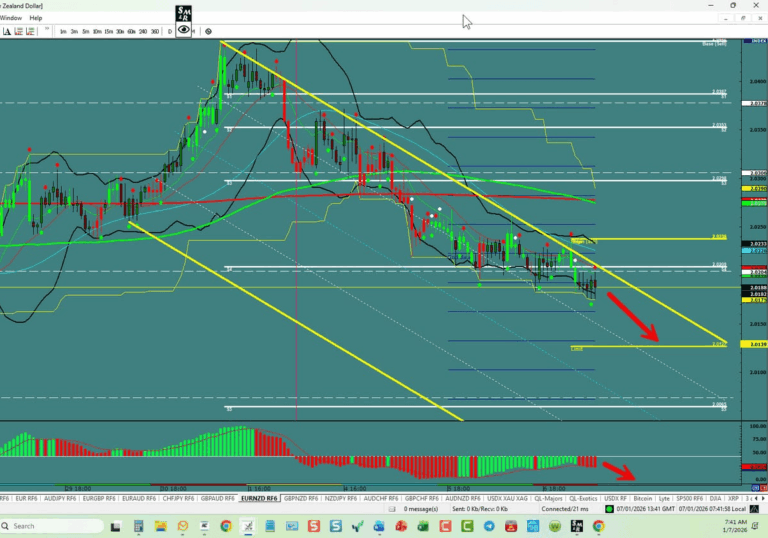Click the messages envelope icon in status bar
768x538 pixels.
(x=392, y=509)
